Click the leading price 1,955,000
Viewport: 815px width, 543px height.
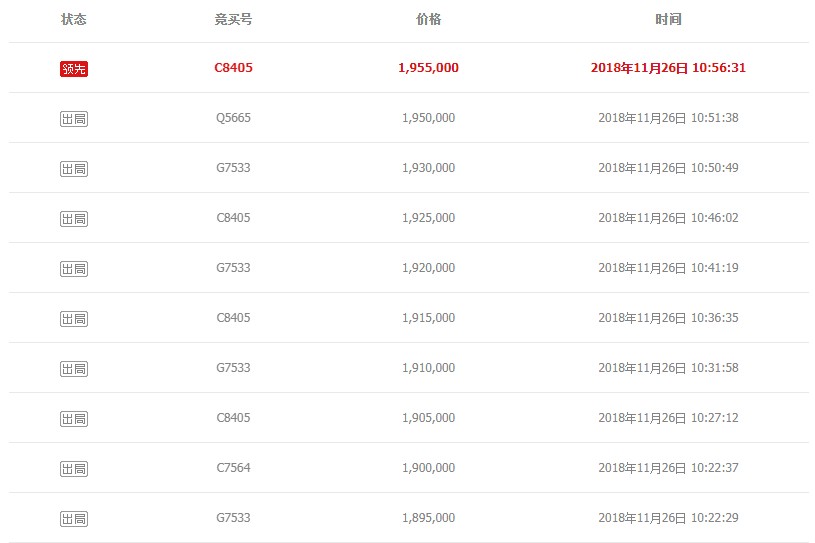pyautogui.click(x=428, y=68)
